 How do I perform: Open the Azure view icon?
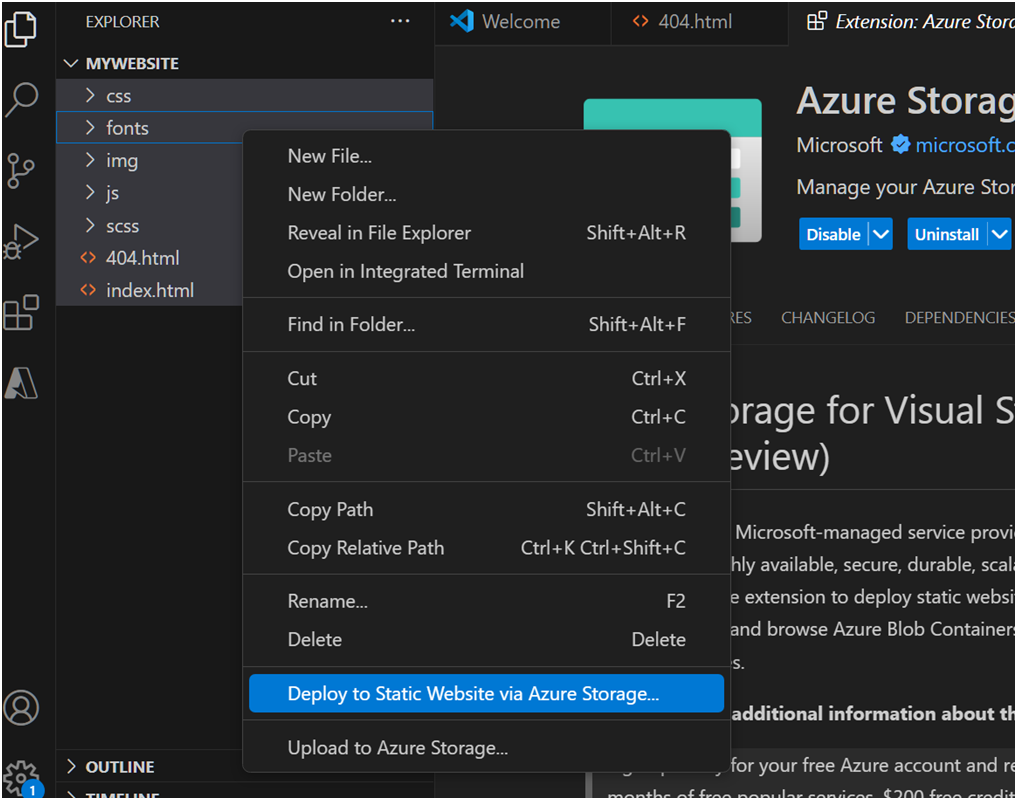pyautogui.click(x=21, y=382)
